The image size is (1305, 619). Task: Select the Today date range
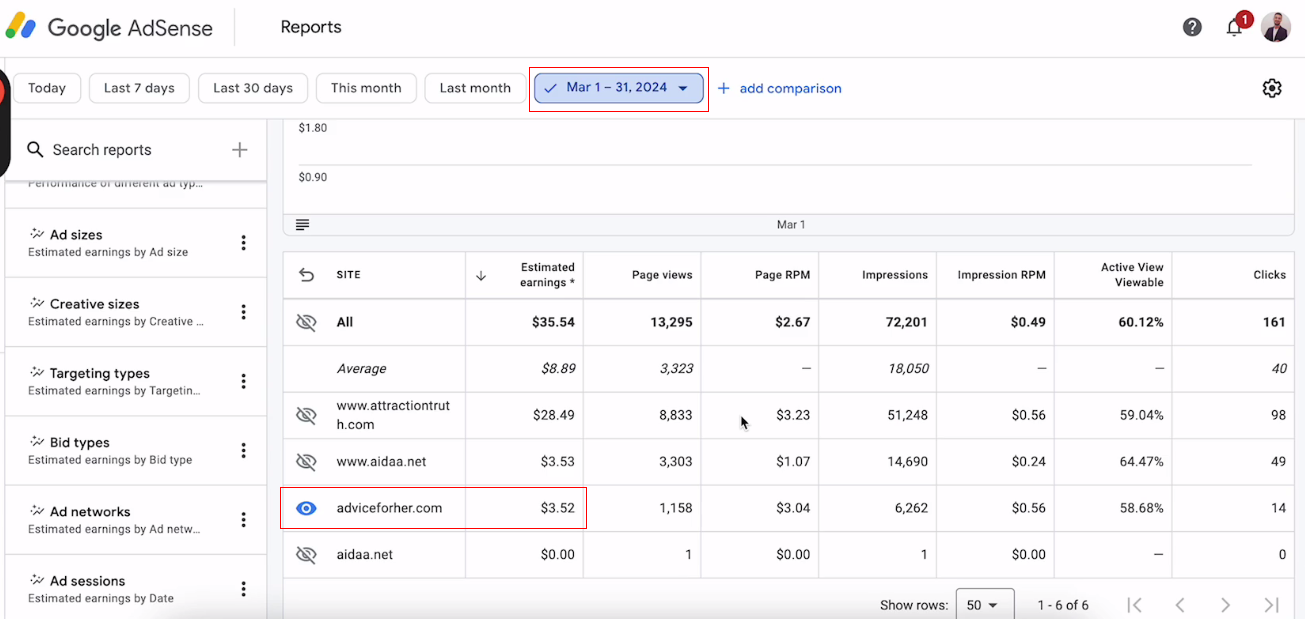pos(47,88)
